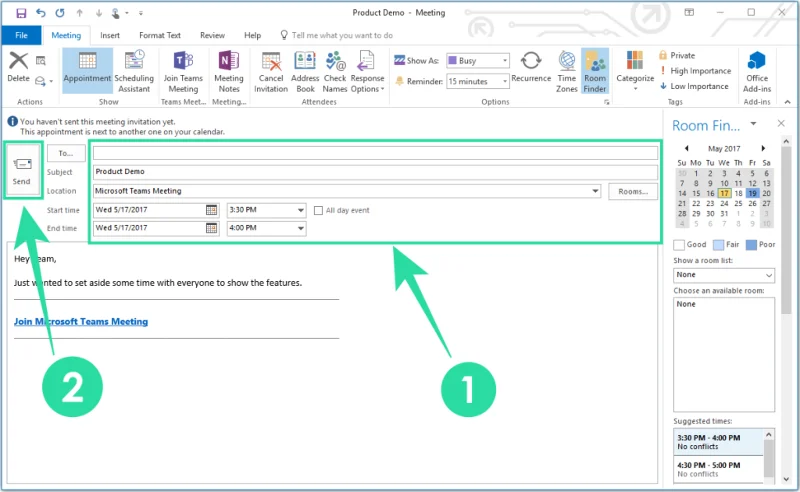
Task: Select May 19 in the calendar
Action: 752,193
